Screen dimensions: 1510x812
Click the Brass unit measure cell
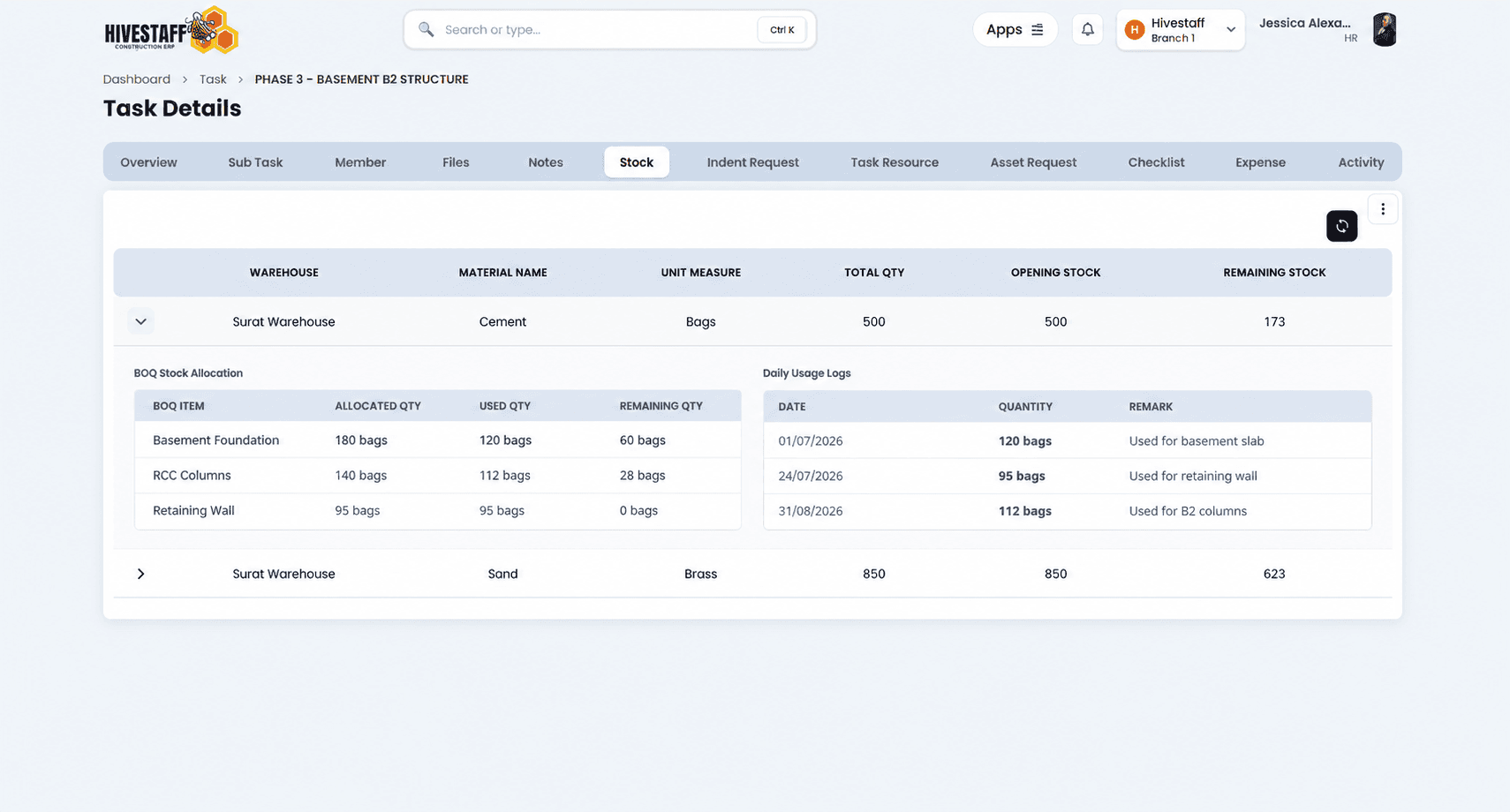700,574
